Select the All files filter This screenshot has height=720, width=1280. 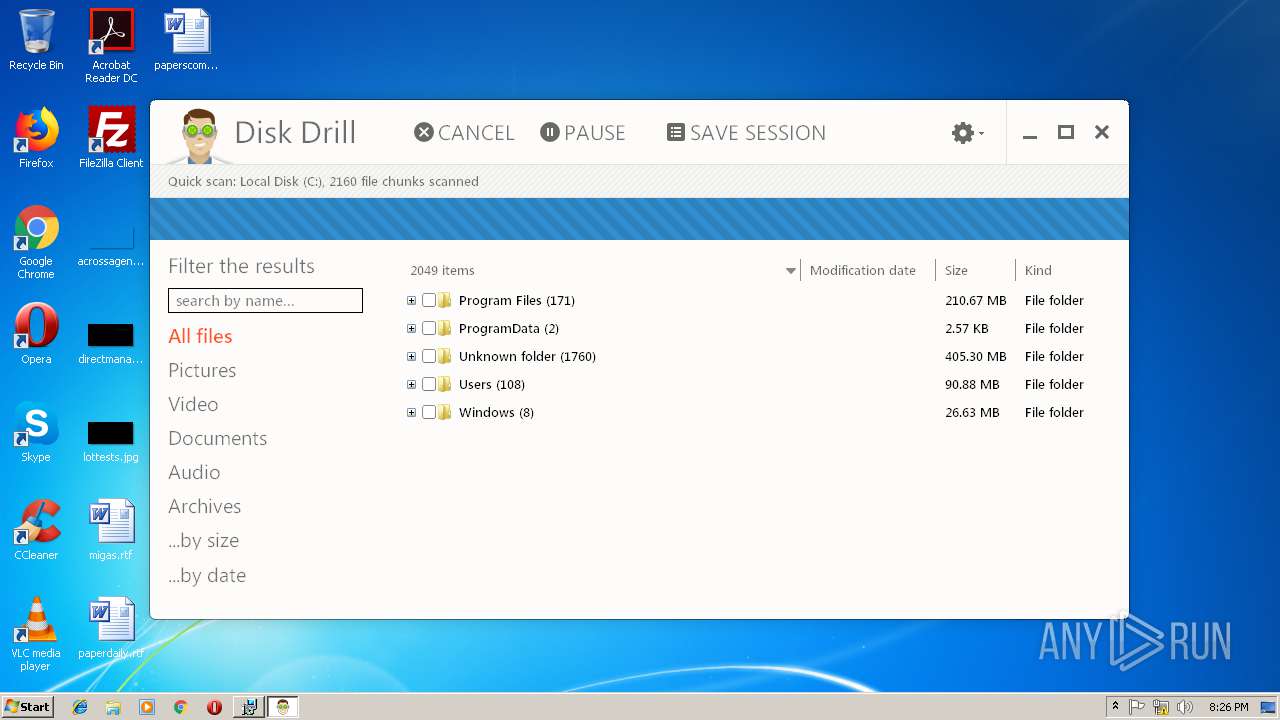click(200, 336)
